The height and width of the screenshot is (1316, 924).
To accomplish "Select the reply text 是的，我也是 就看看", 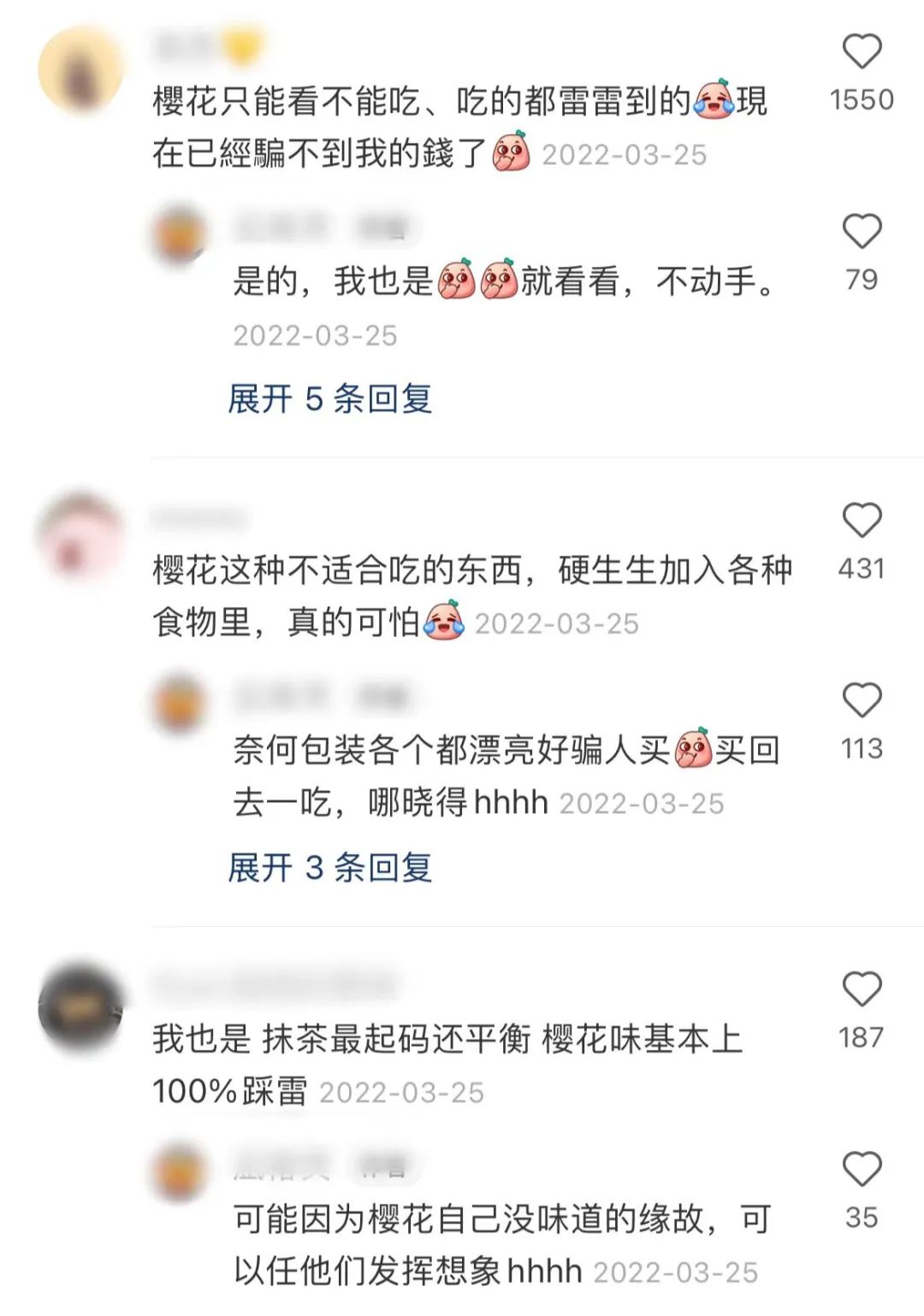I will point(503,280).
